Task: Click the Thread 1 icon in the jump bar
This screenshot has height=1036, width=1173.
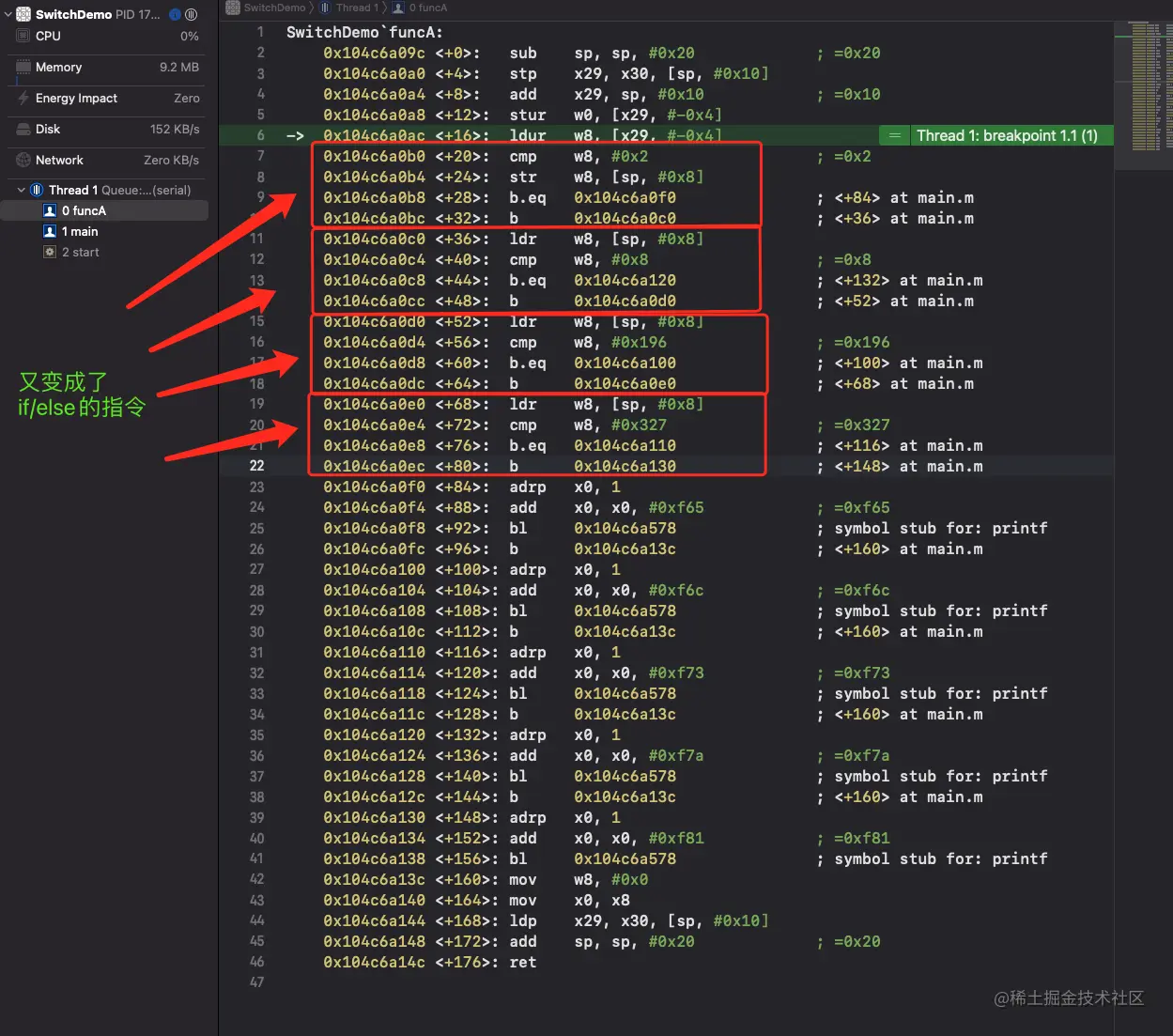Action: [325, 8]
